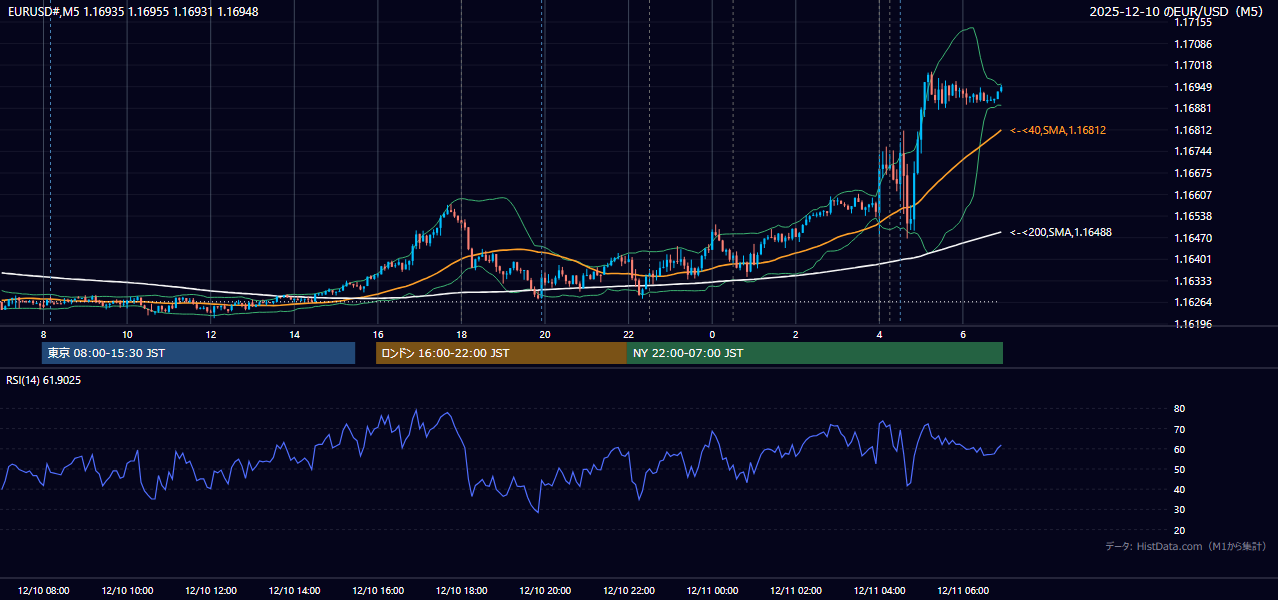Click price axis value 1.16881
The height and width of the screenshot is (600, 1278).
point(1193,108)
